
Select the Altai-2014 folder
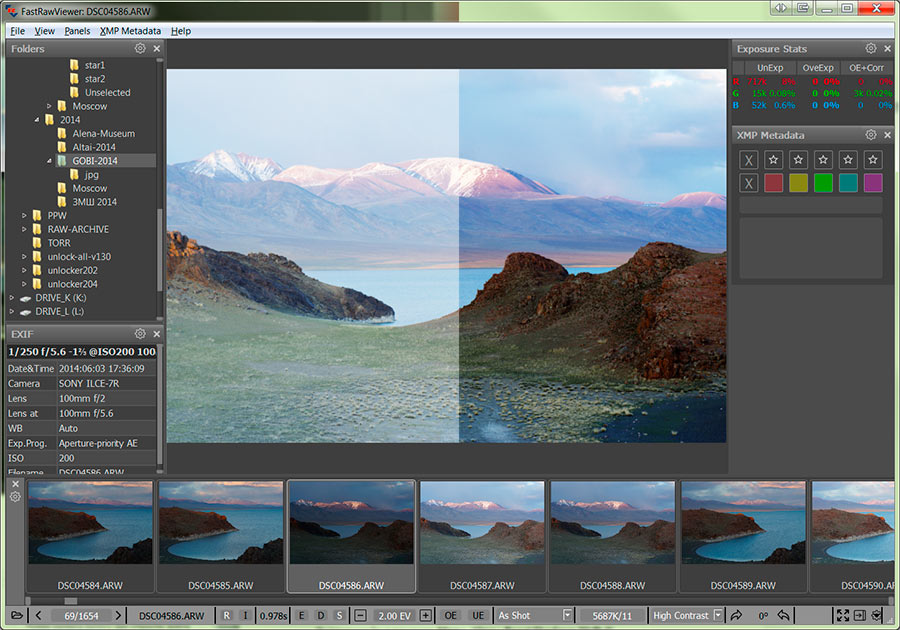94,147
